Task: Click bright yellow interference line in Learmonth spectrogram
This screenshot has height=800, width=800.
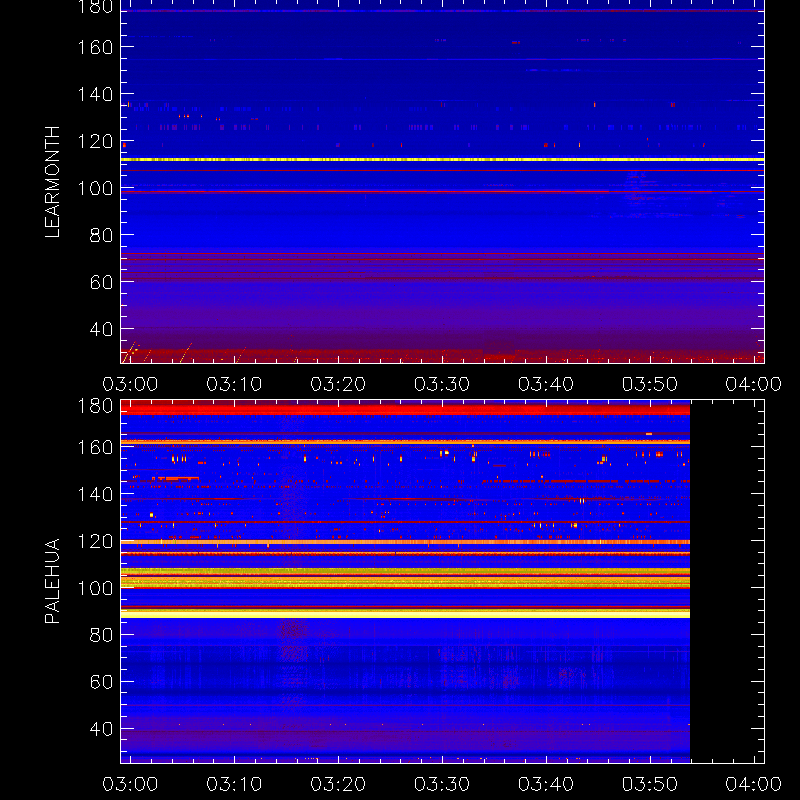Action: coord(442,160)
